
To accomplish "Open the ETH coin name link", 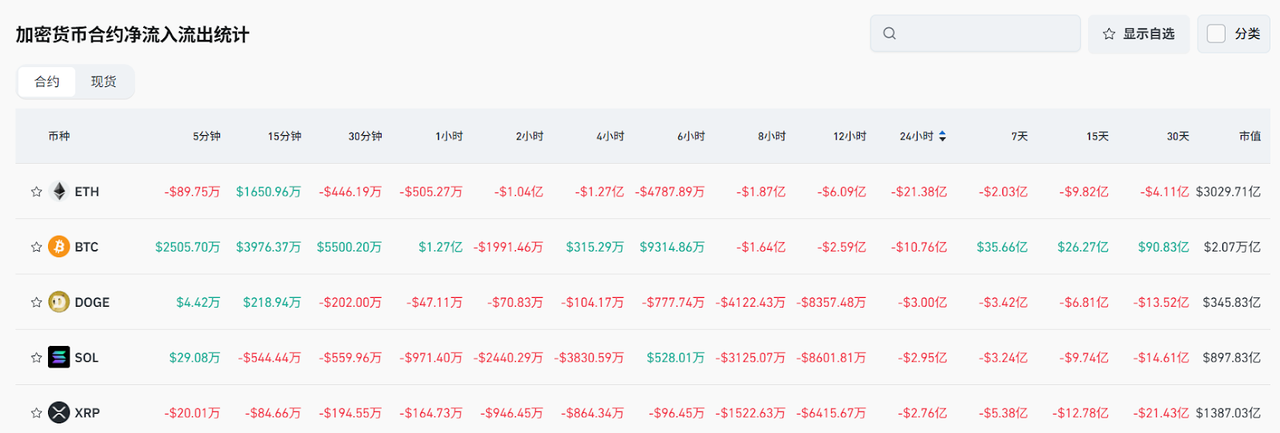I will [x=87, y=191].
